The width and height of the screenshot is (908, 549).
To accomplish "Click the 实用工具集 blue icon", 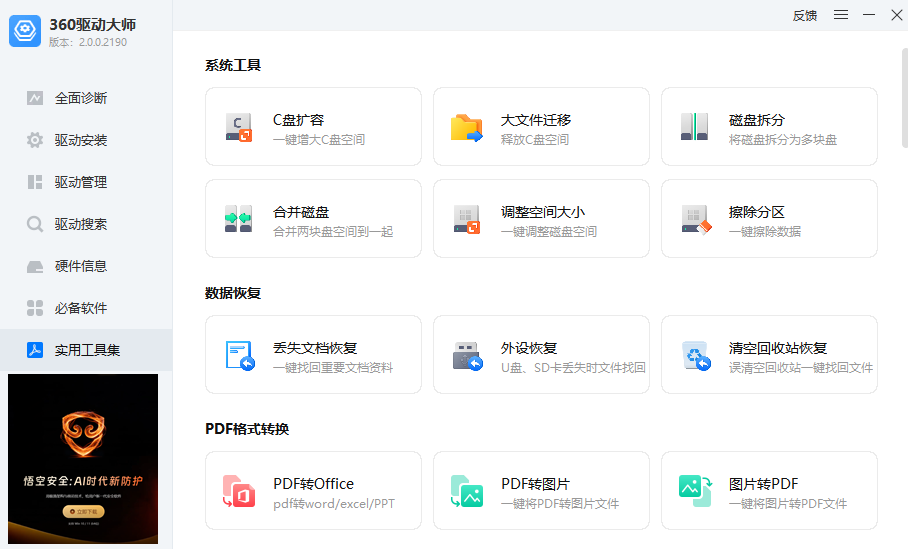I will 35,350.
